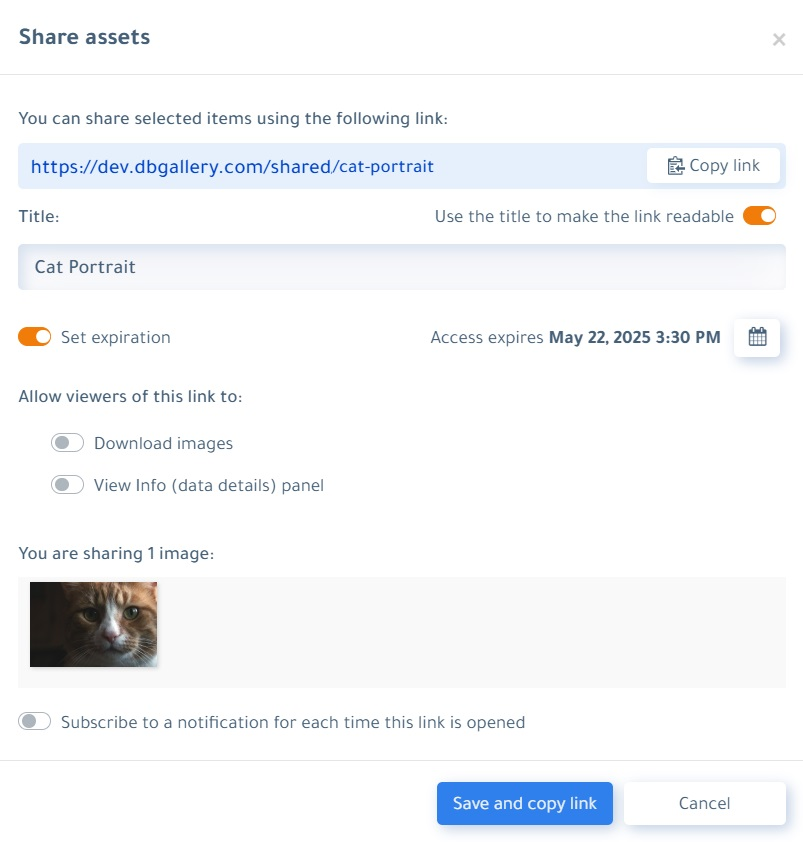Click the shared images preview area
Viewport: 803px width, 842px height.
pyautogui.click(x=402, y=632)
